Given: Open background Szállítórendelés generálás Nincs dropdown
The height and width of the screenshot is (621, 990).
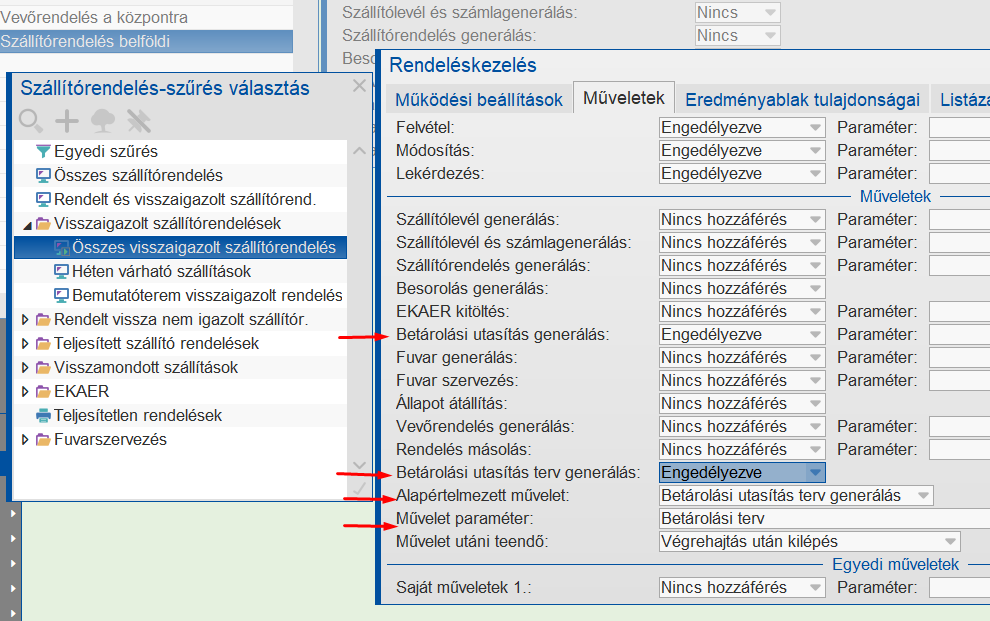Looking at the screenshot, I should pyautogui.click(x=737, y=35).
